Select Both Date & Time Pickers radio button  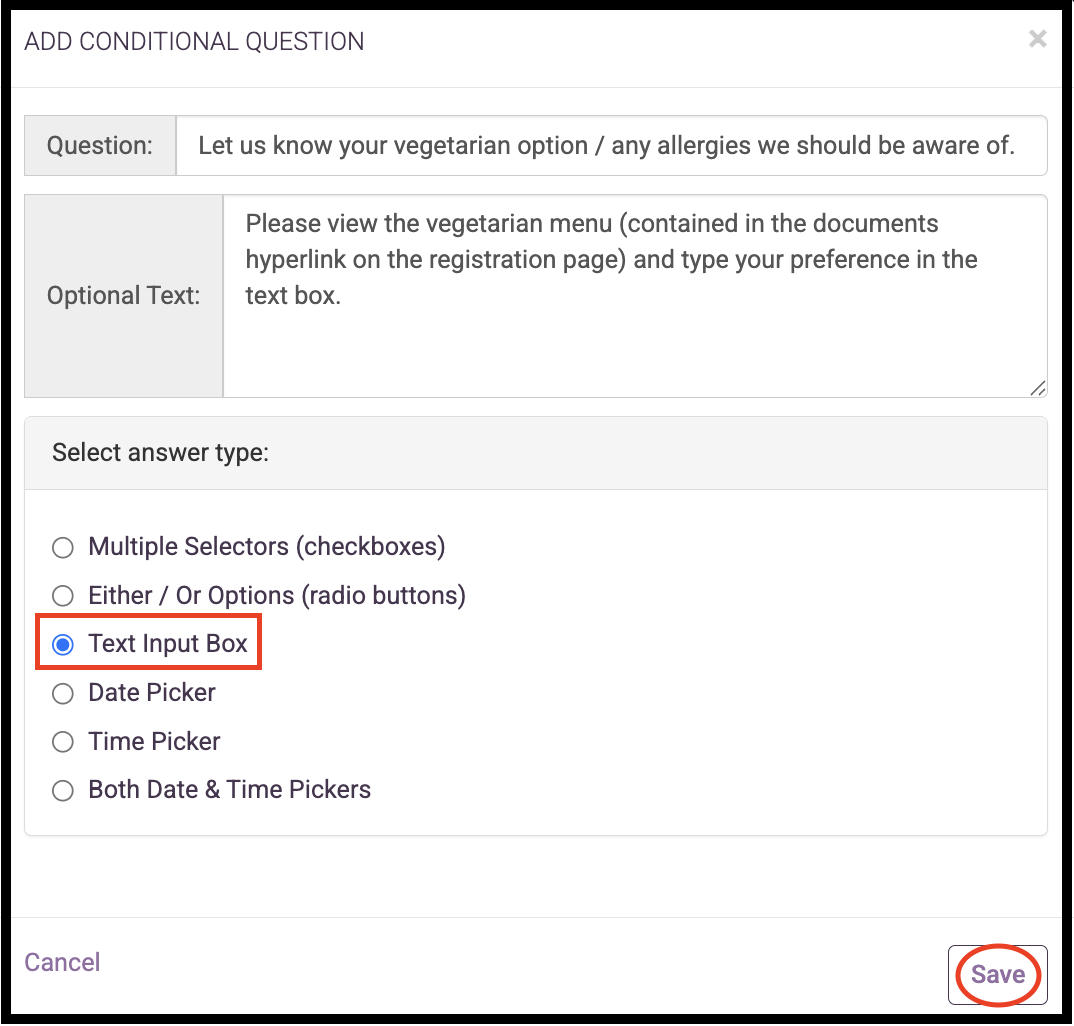pyautogui.click(x=63, y=790)
